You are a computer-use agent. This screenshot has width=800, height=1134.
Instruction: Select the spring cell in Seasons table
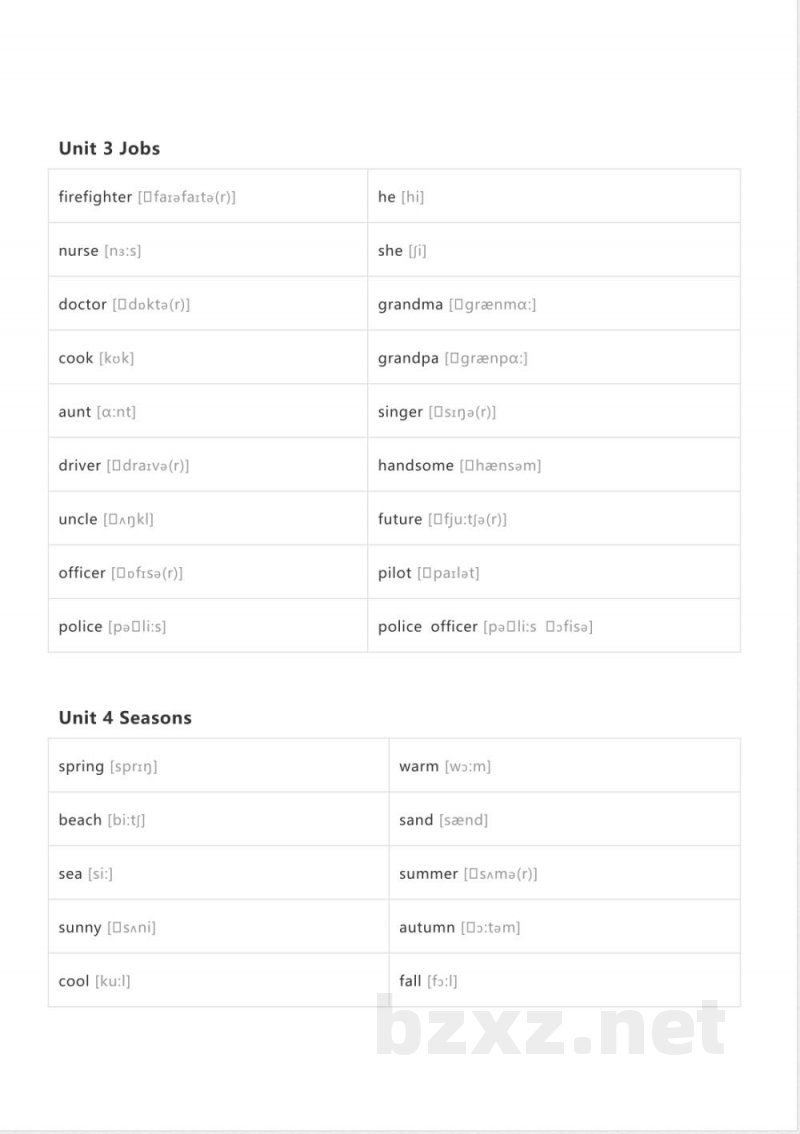[218, 765]
